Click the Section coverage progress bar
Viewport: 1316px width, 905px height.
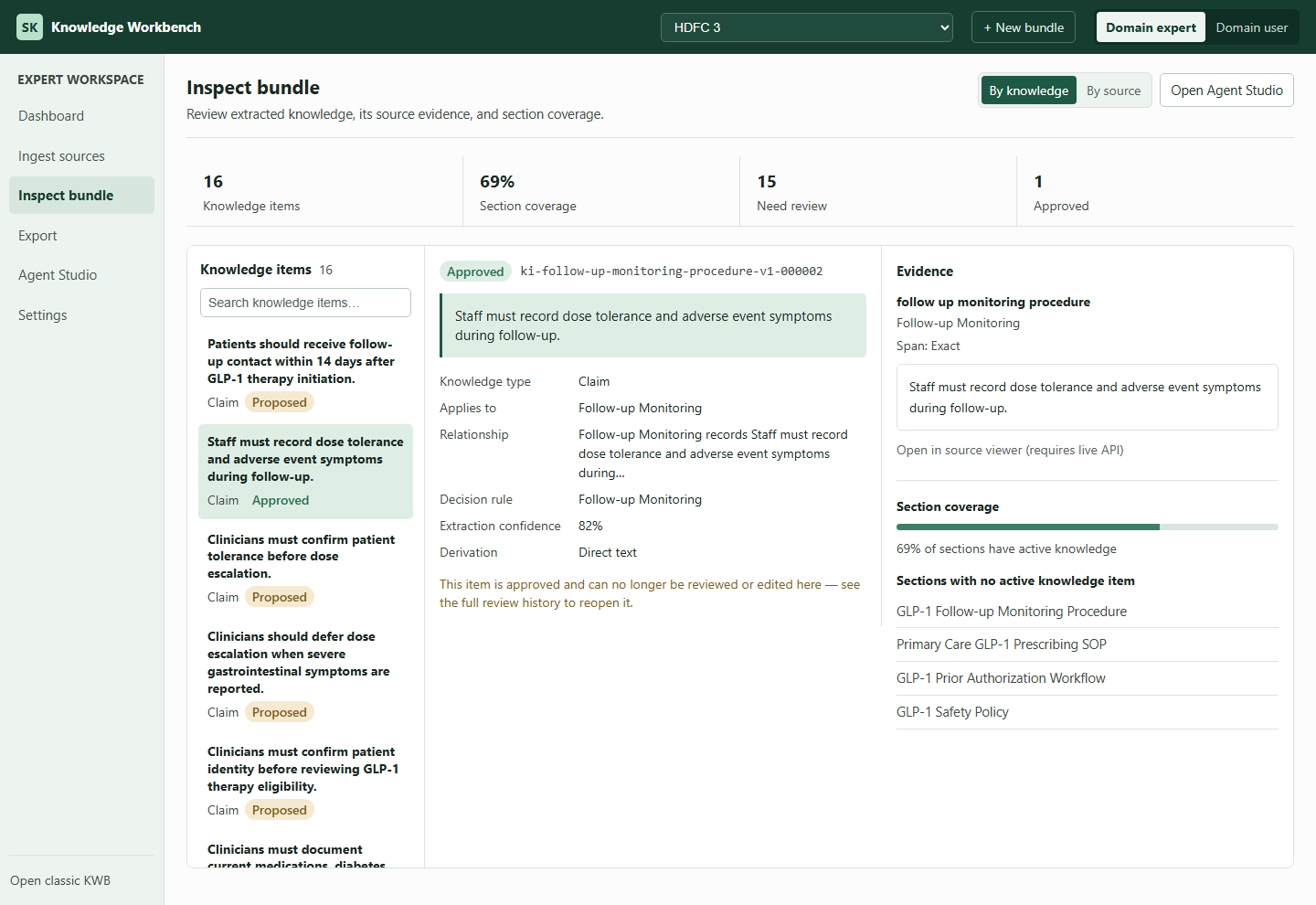[1088, 527]
